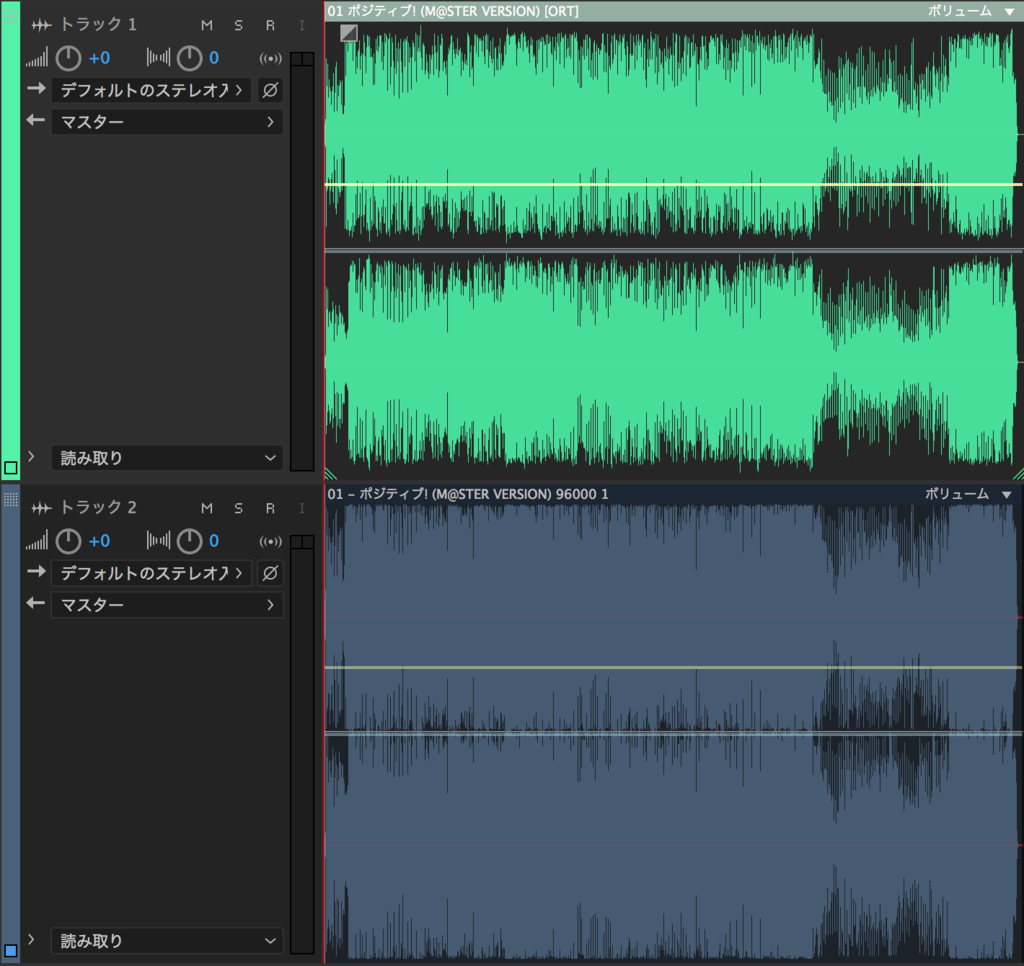Click Track 1 output arrow icon
Screen dimensions: 1024x966
pos(36,120)
